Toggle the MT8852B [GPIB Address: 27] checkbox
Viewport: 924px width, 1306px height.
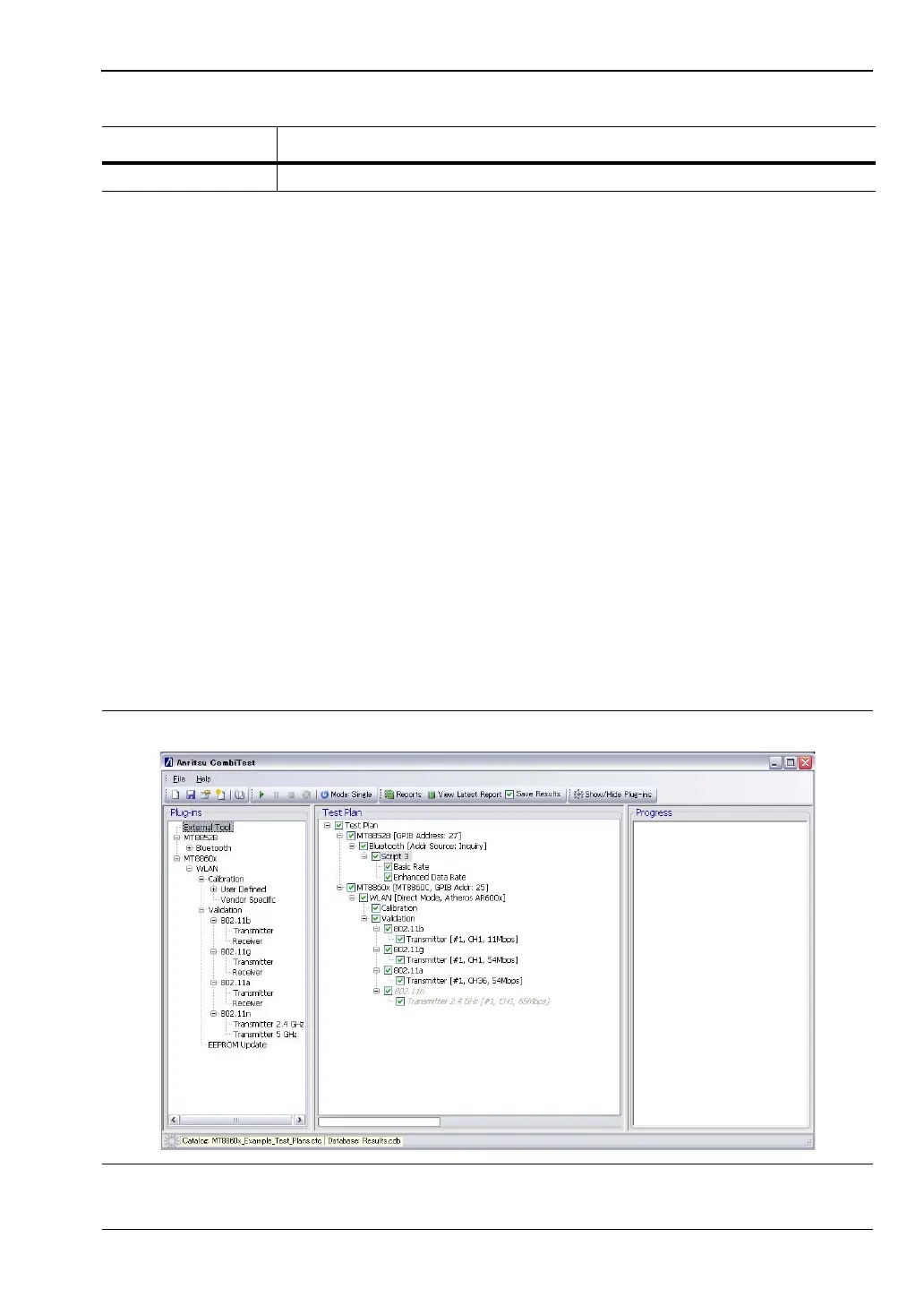click(x=351, y=836)
